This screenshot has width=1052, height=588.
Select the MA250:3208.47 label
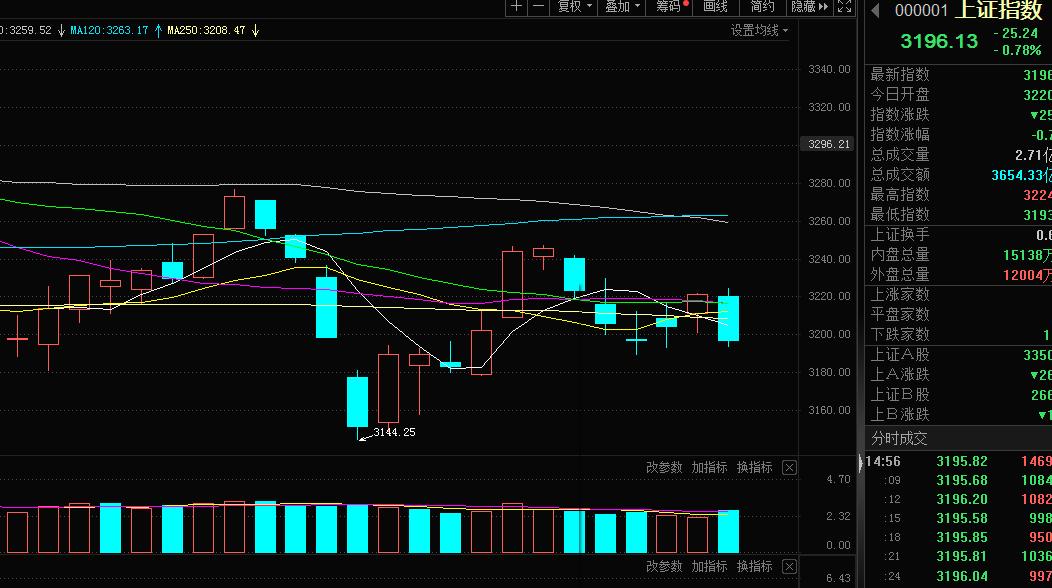206,30
